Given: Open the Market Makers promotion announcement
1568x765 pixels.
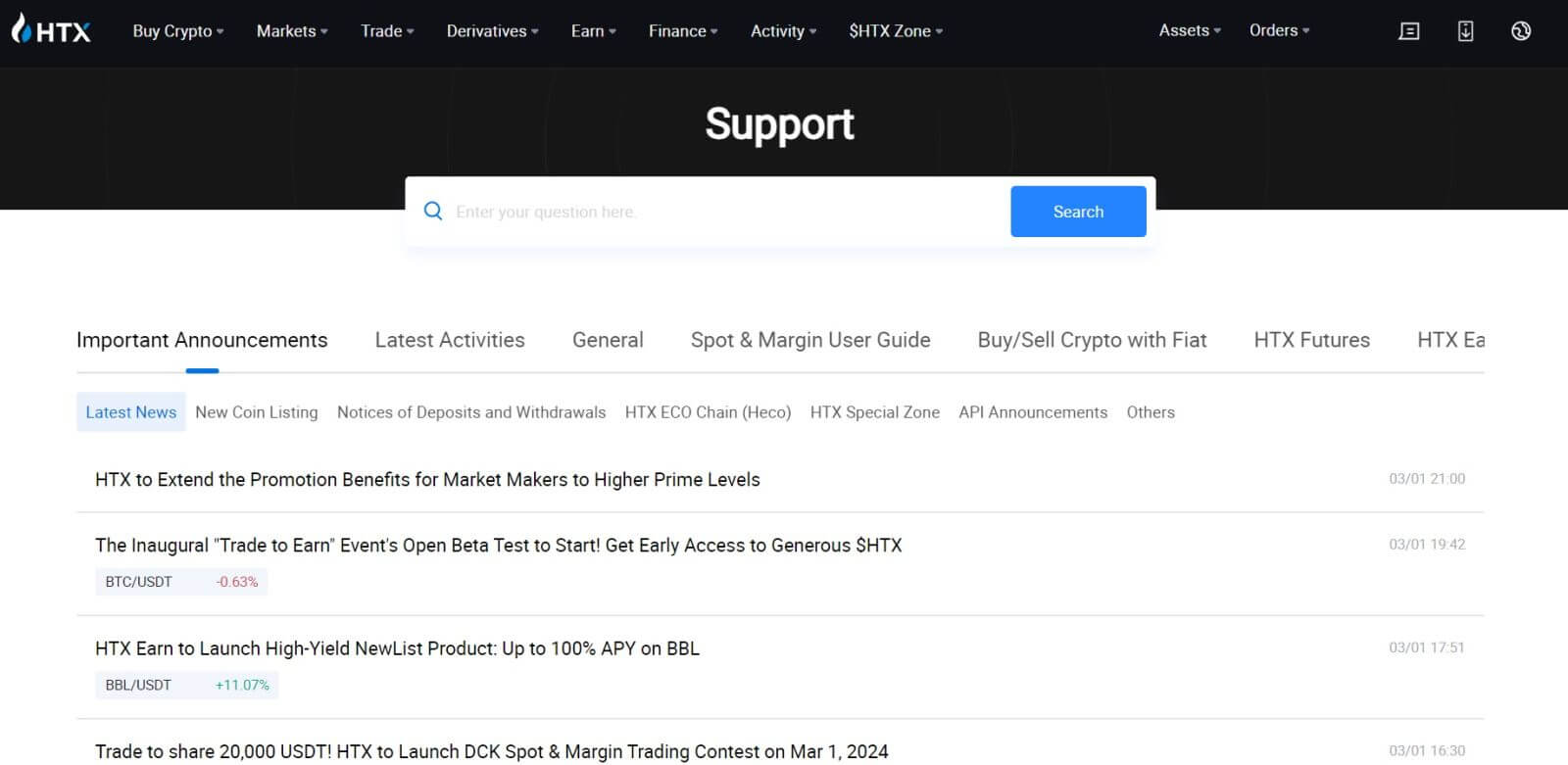Looking at the screenshot, I should [x=427, y=479].
